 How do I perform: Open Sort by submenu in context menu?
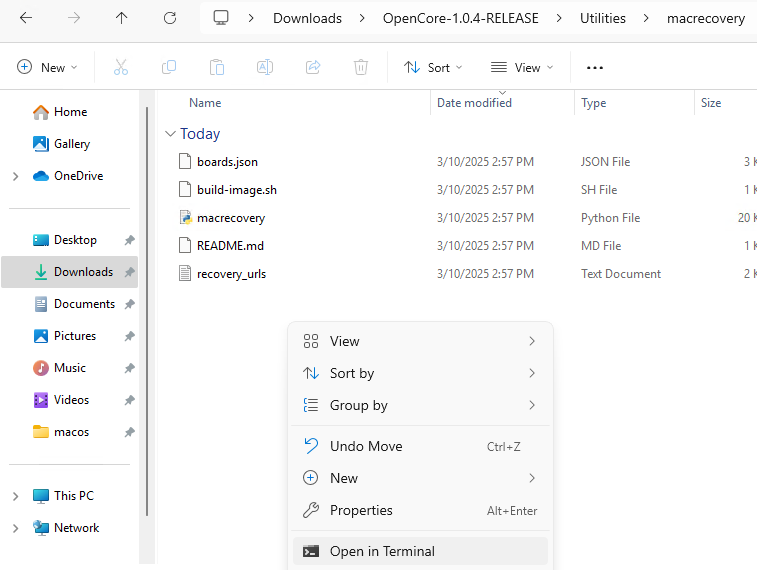click(421, 373)
